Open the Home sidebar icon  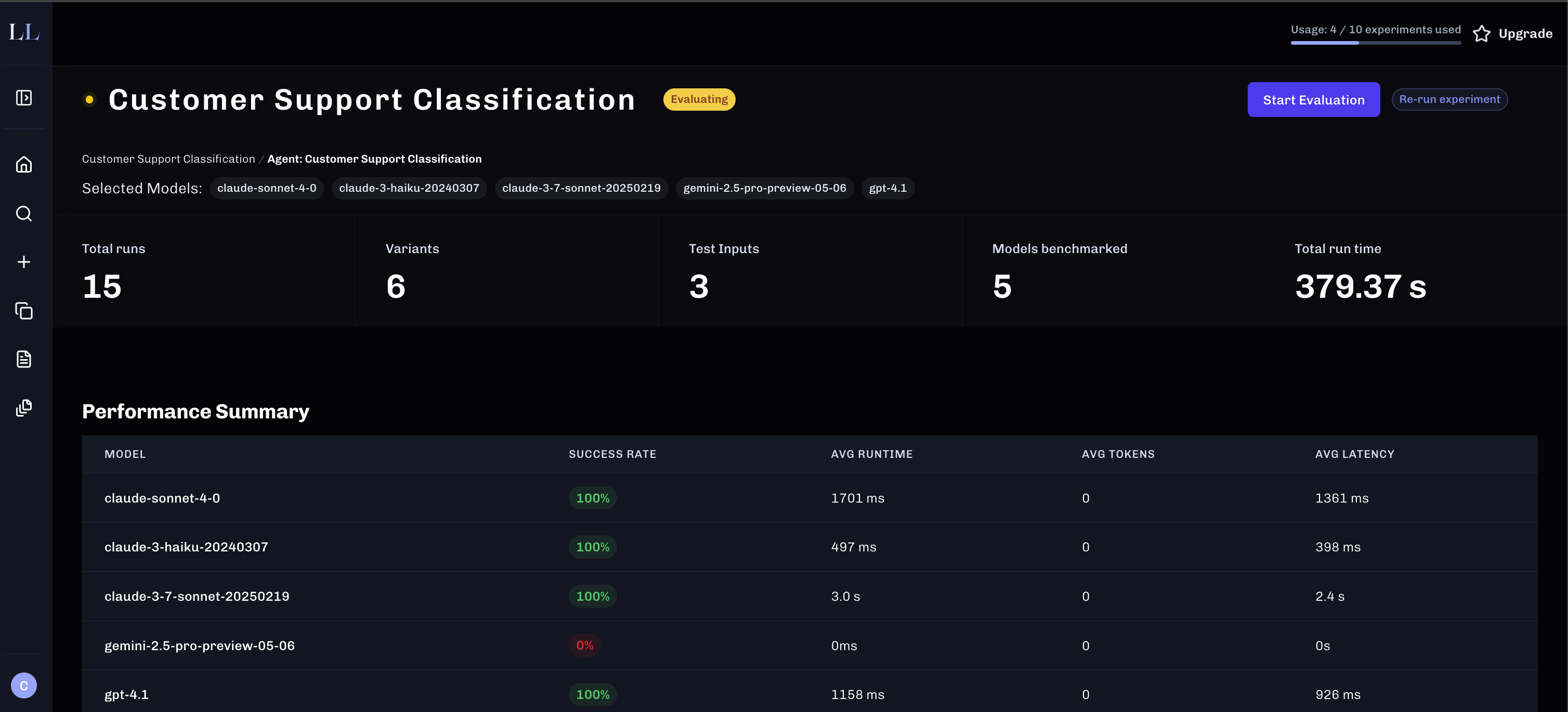(24, 165)
